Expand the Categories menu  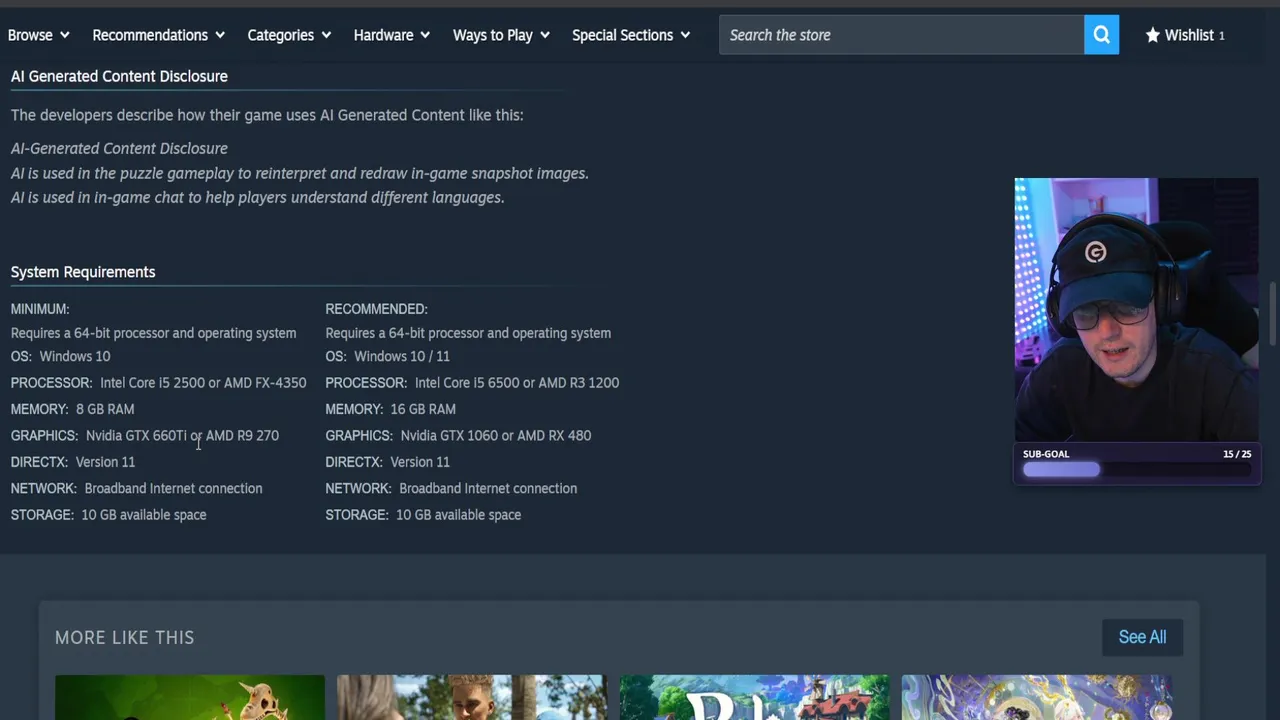(289, 35)
